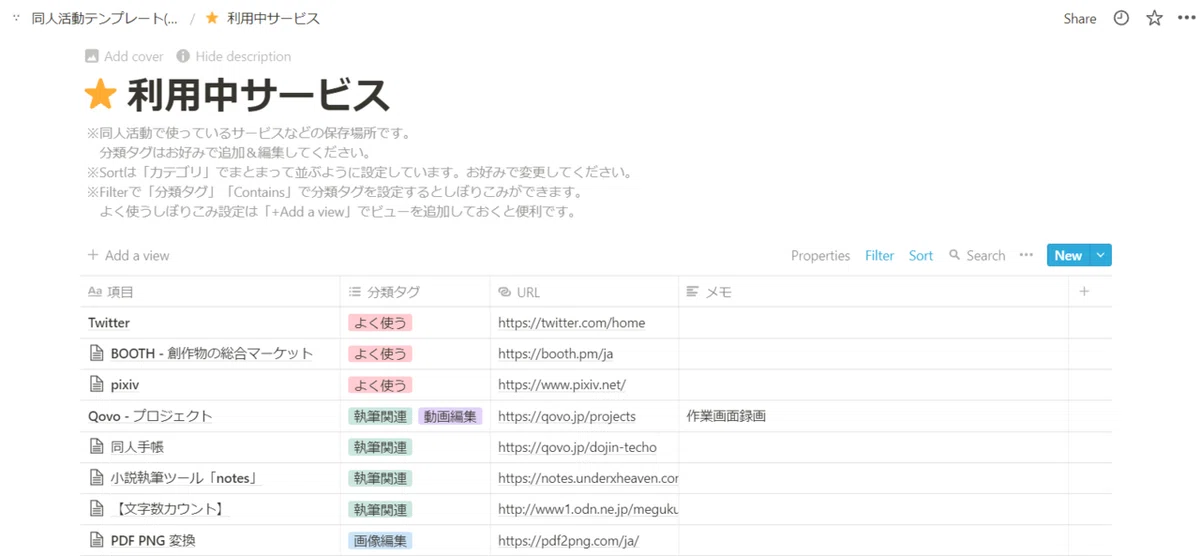
Task: Click the notes.underxheaven URL cell
Action: (x=584, y=478)
